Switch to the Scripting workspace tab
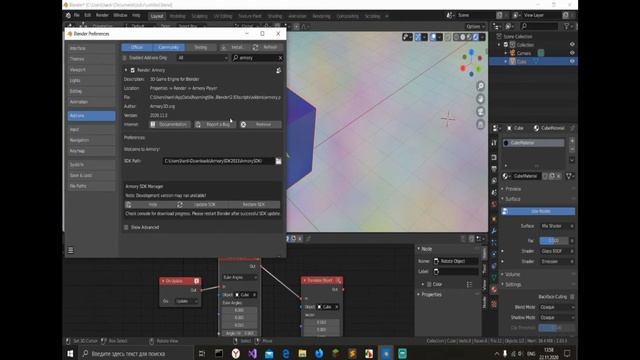 point(372,16)
